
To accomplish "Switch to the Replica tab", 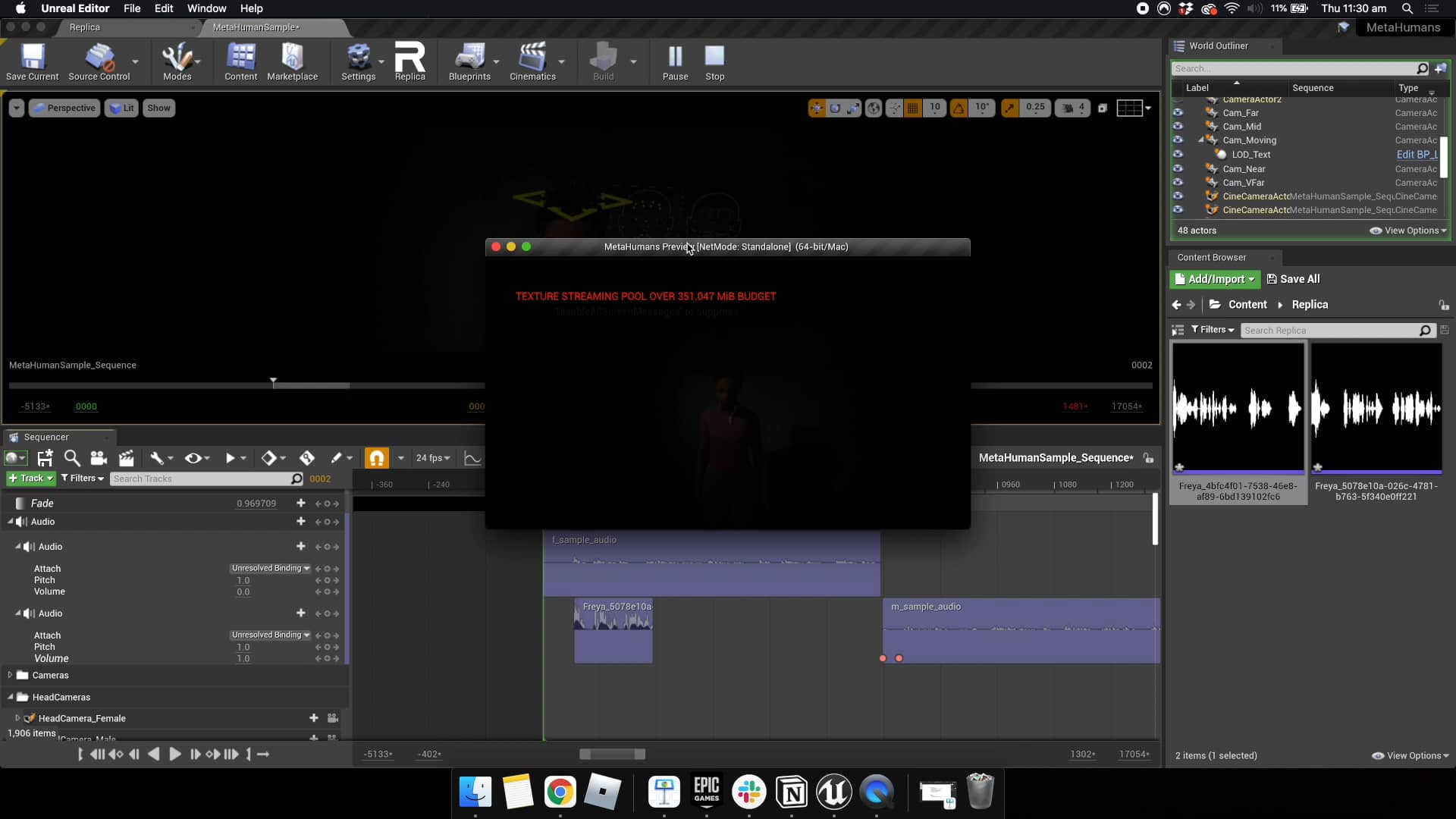I will coord(85,27).
